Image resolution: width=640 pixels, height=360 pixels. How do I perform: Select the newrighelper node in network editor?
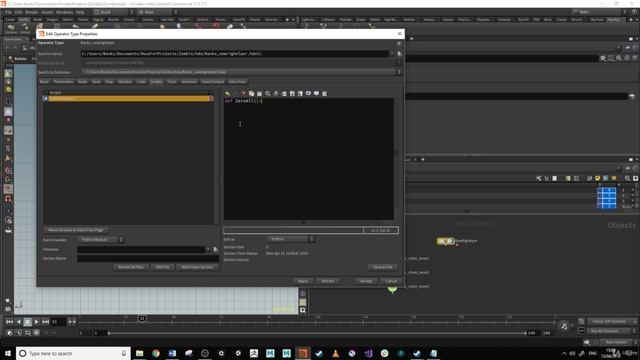point(445,241)
